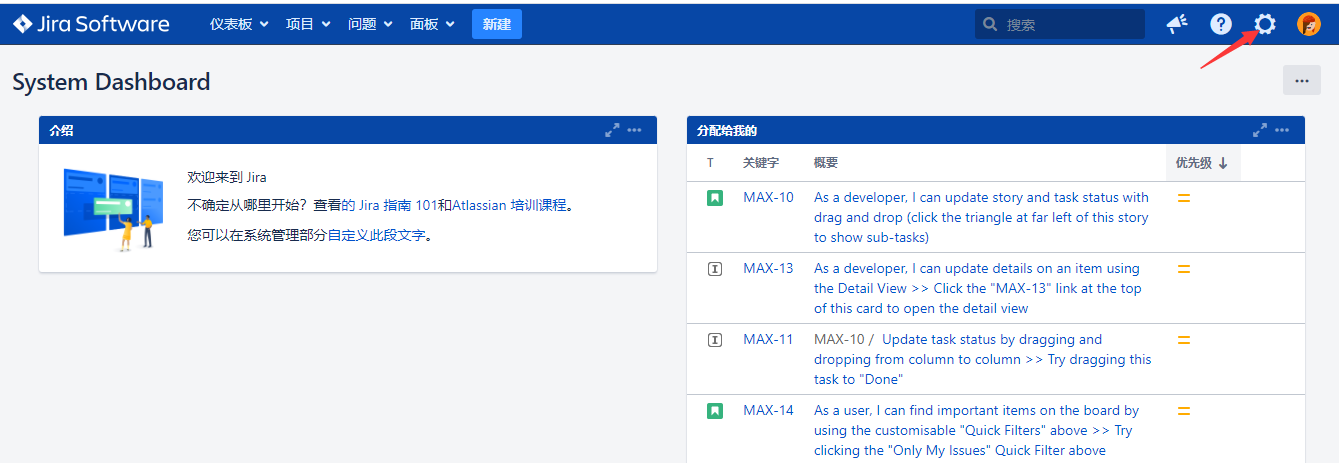Click the Jira Software logo
Viewport: 1339px width, 463px height.
pos(91,24)
